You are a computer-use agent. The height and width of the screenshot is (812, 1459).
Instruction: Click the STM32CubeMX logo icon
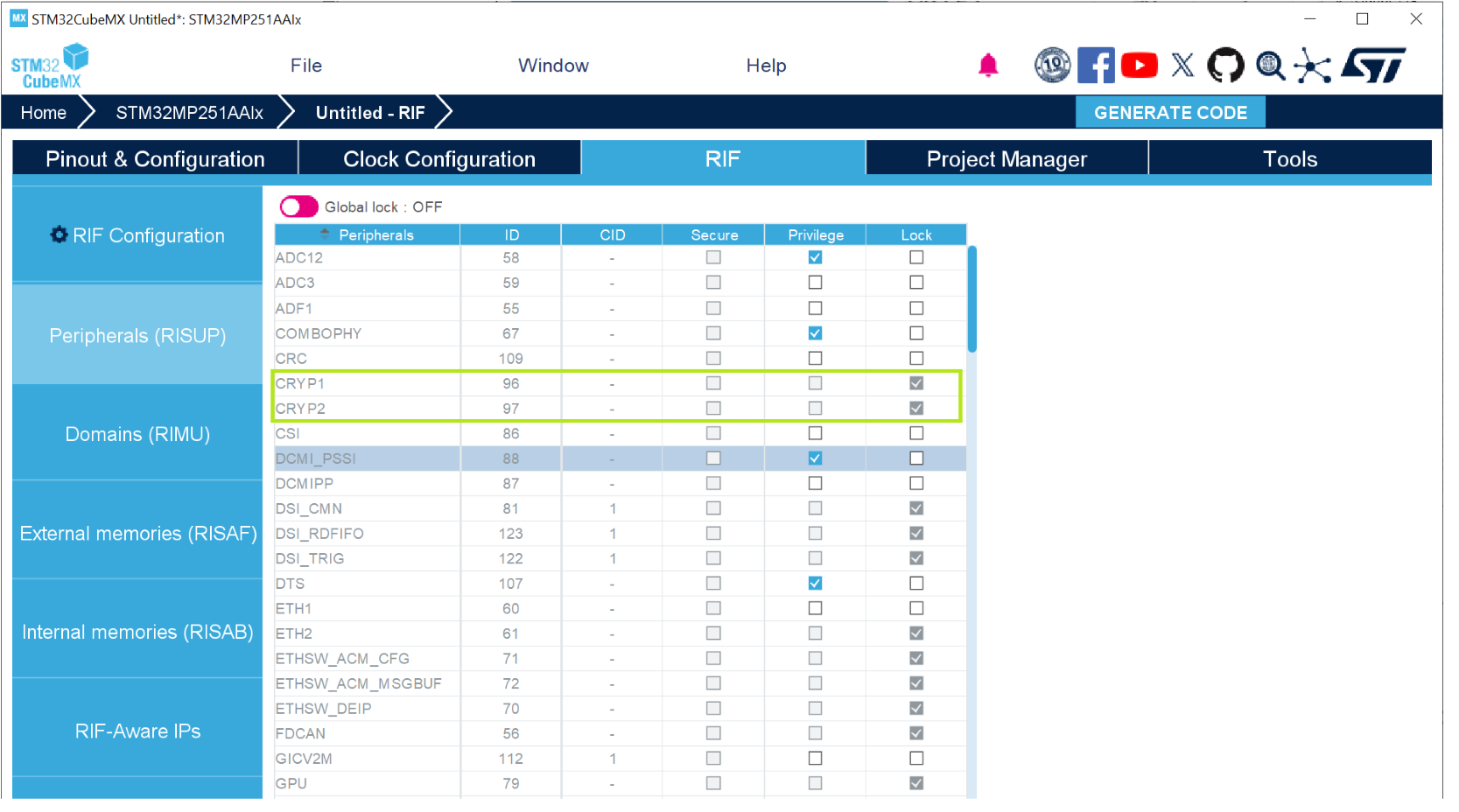click(x=50, y=66)
